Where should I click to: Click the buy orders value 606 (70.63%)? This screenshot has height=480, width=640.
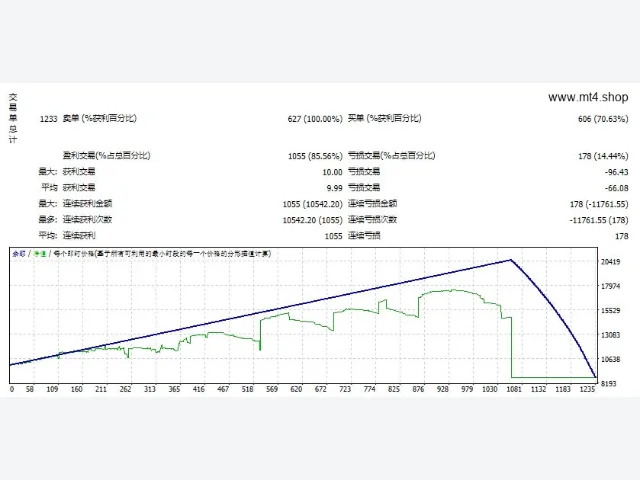coord(603,119)
